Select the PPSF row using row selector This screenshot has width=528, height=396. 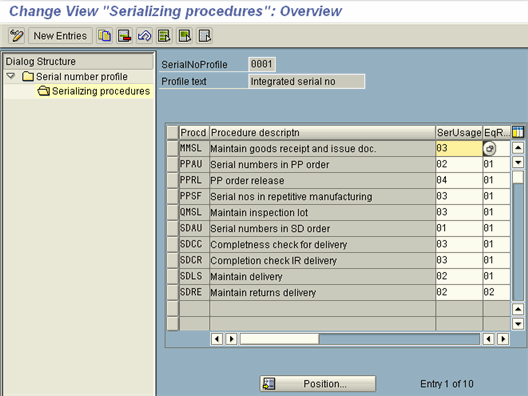pos(172,196)
